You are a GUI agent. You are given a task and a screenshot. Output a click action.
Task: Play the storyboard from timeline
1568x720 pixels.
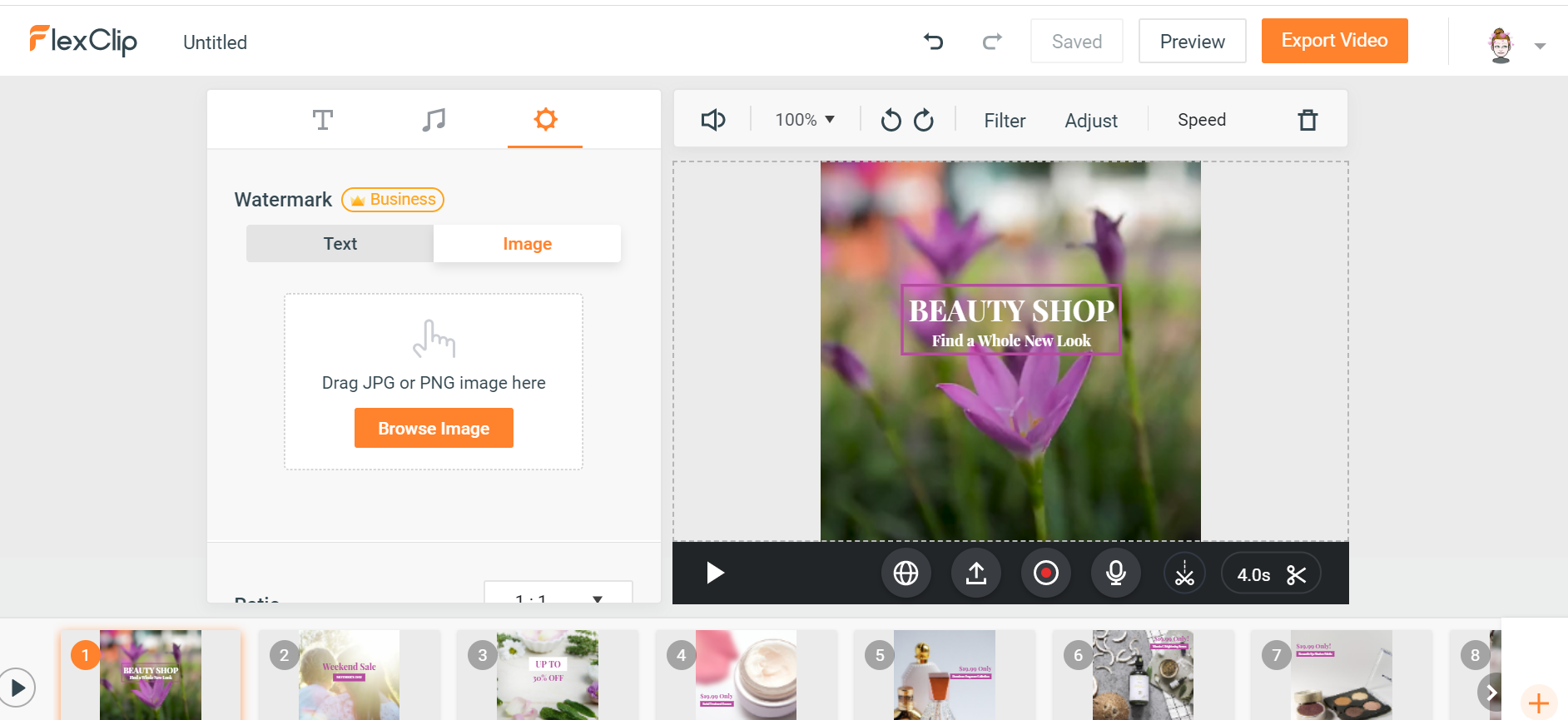click(x=17, y=688)
